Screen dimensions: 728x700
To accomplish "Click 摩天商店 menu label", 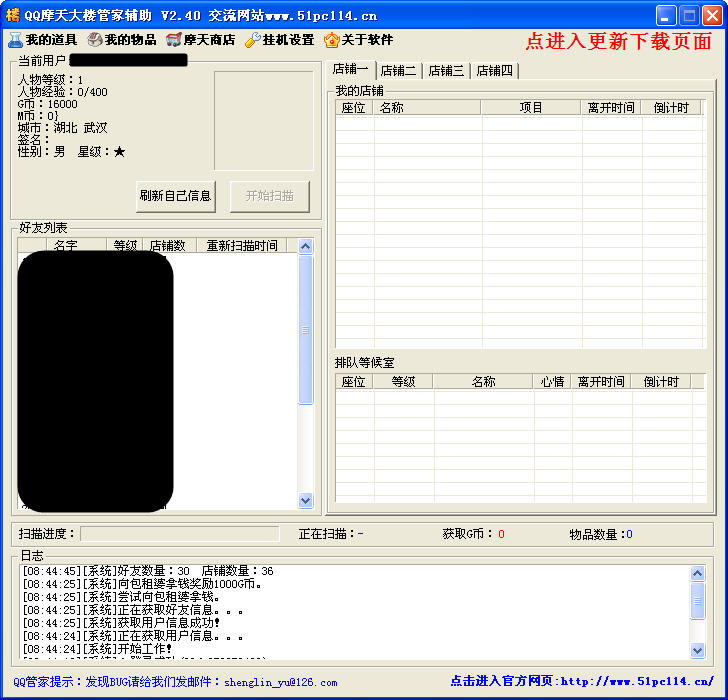I will pos(209,40).
